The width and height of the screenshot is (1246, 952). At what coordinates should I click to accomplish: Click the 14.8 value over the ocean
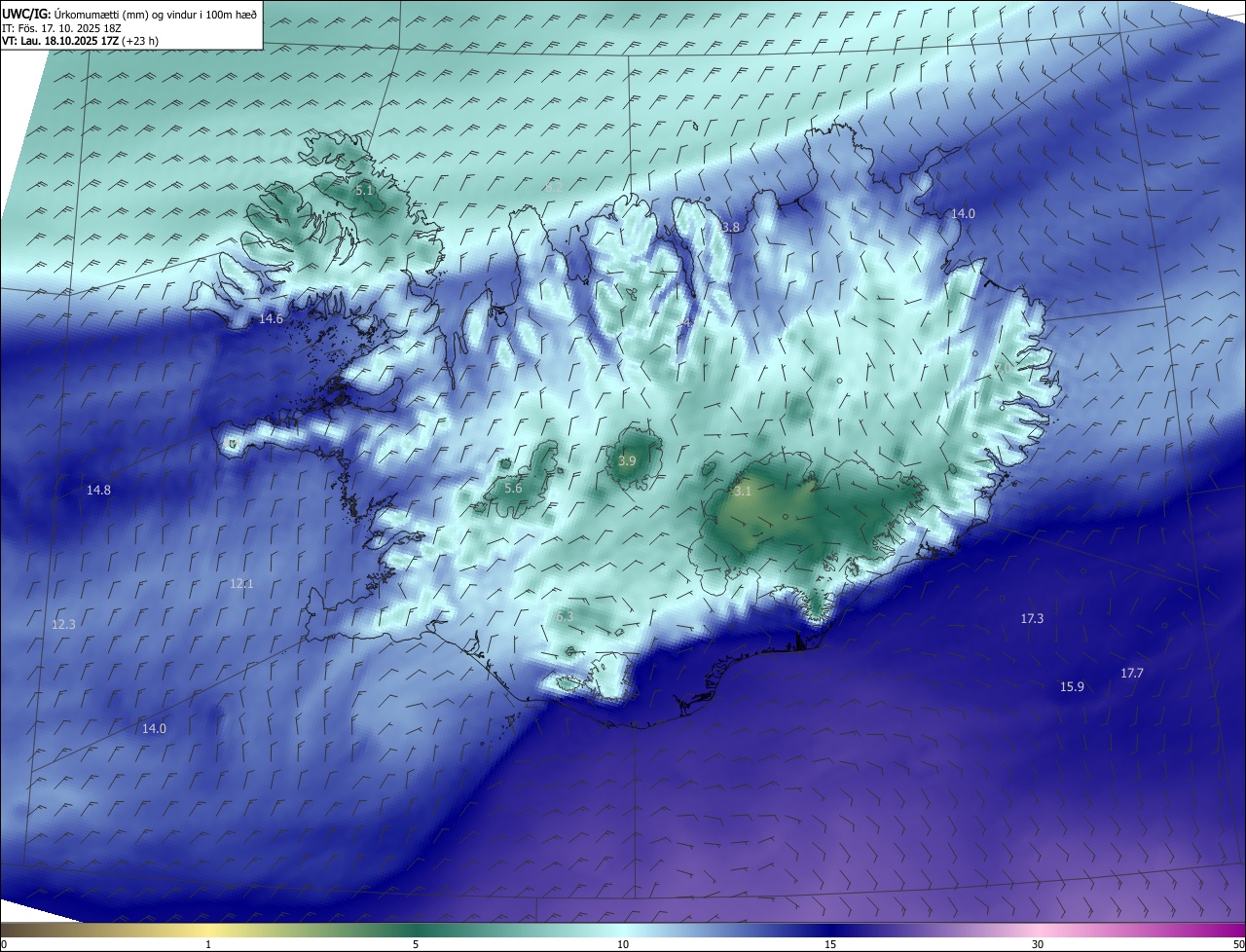[98, 491]
